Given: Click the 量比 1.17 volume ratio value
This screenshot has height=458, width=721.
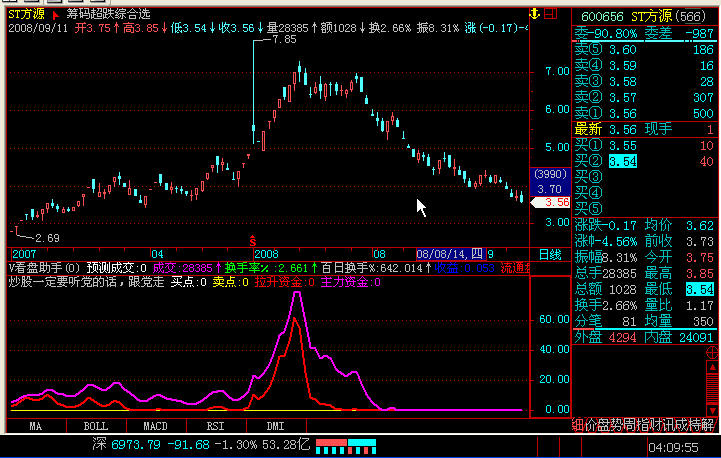Looking at the screenshot, I should [x=699, y=306].
